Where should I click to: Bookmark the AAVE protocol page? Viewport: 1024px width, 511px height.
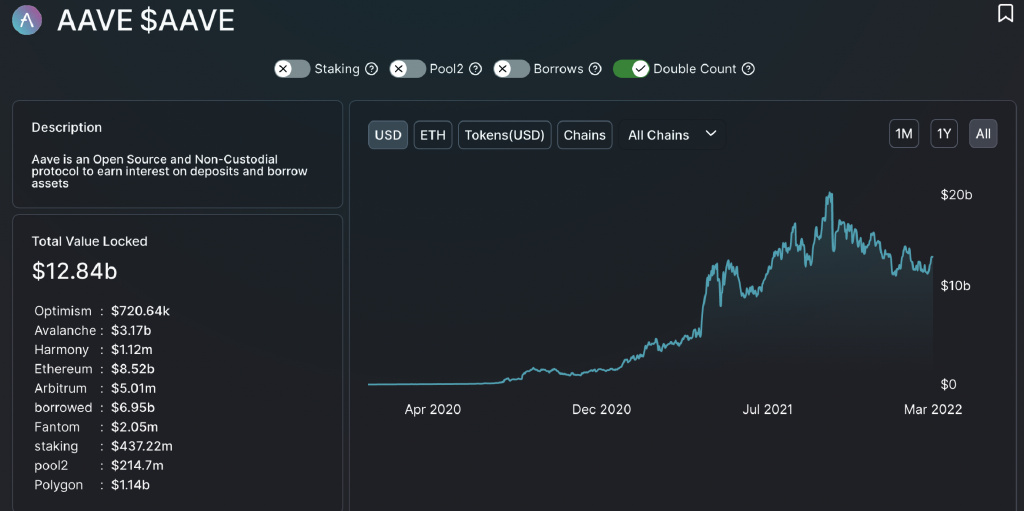point(1005,14)
